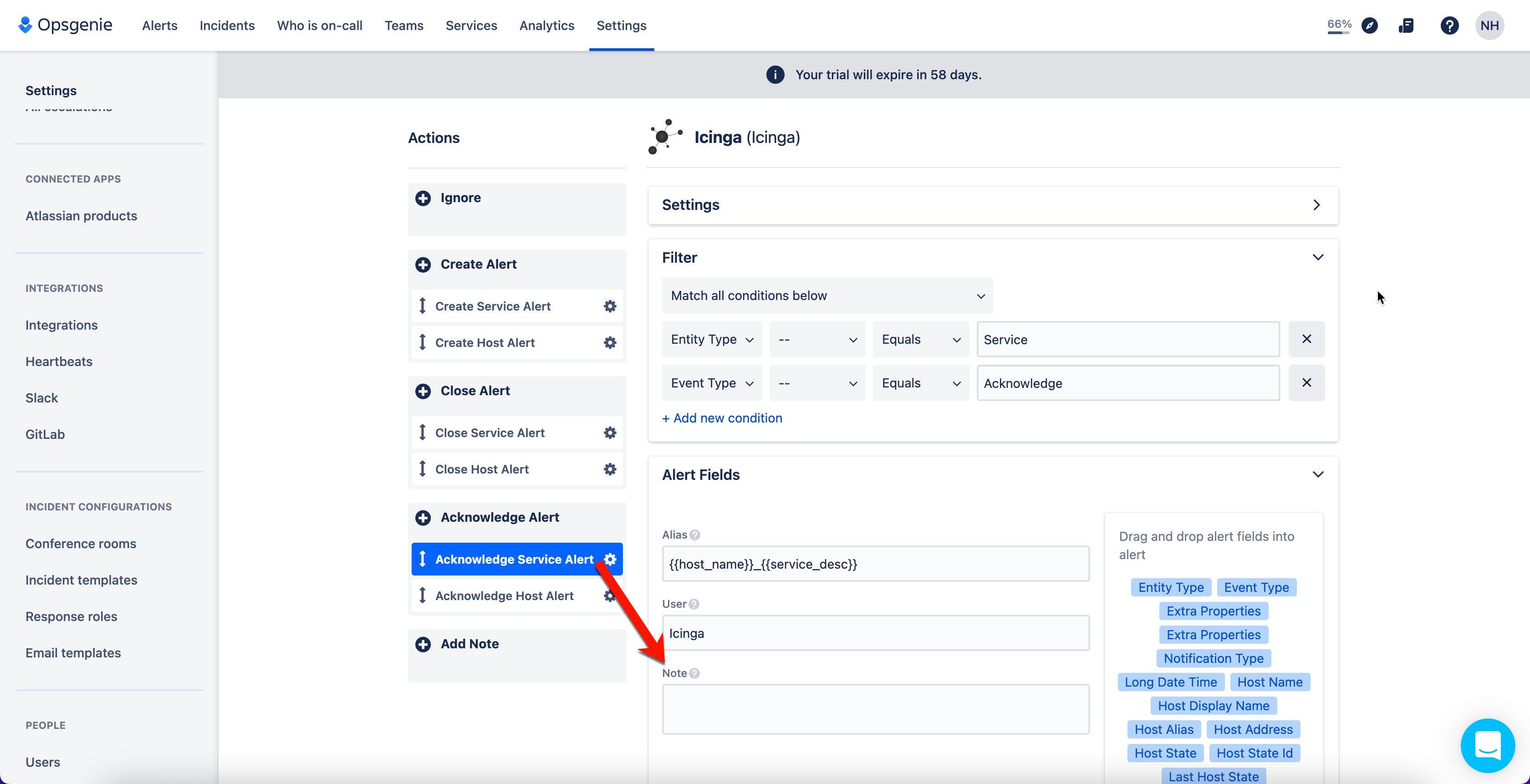Click the NH user avatar
Screen dimensions: 1530x784
pos(1489,25)
